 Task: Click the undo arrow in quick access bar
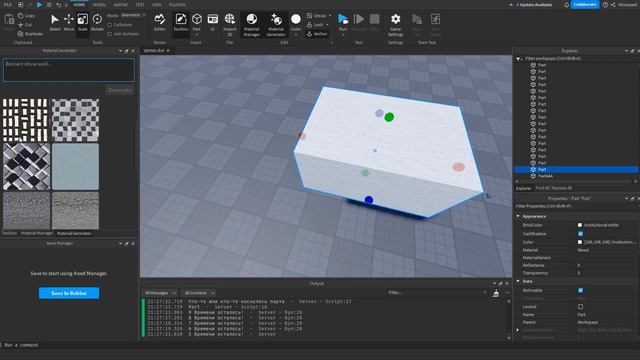58,4
